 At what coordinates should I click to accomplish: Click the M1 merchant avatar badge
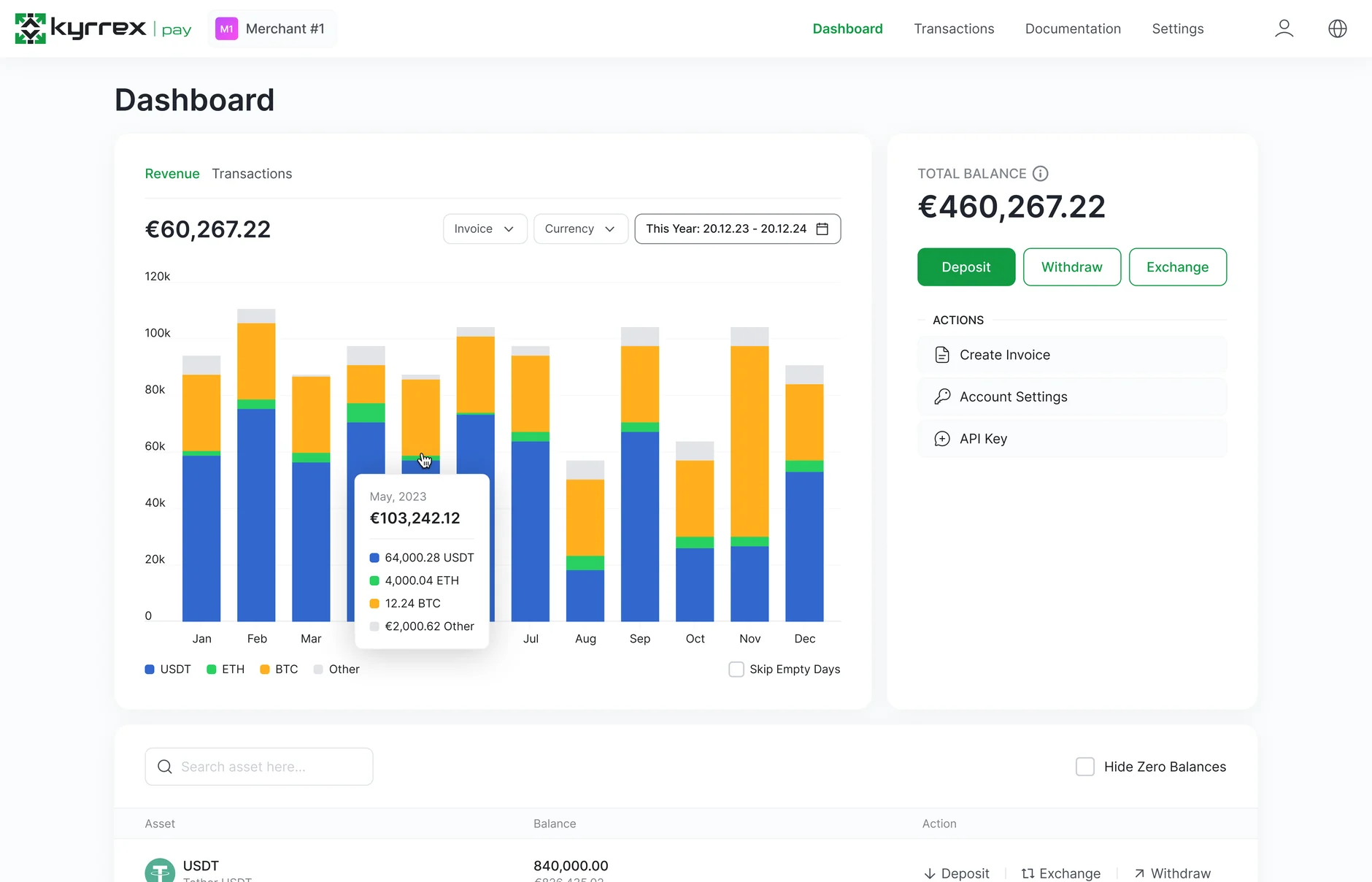(227, 28)
